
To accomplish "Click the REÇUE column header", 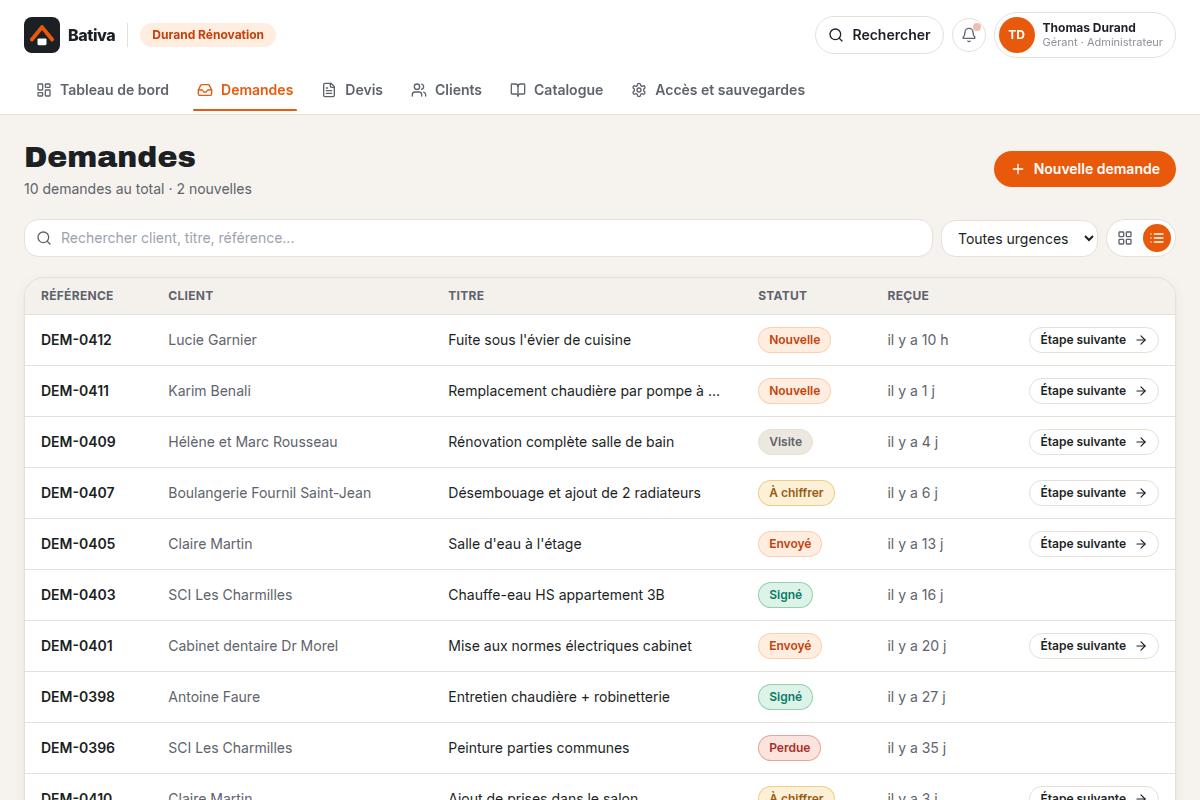I will (x=908, y=296).
